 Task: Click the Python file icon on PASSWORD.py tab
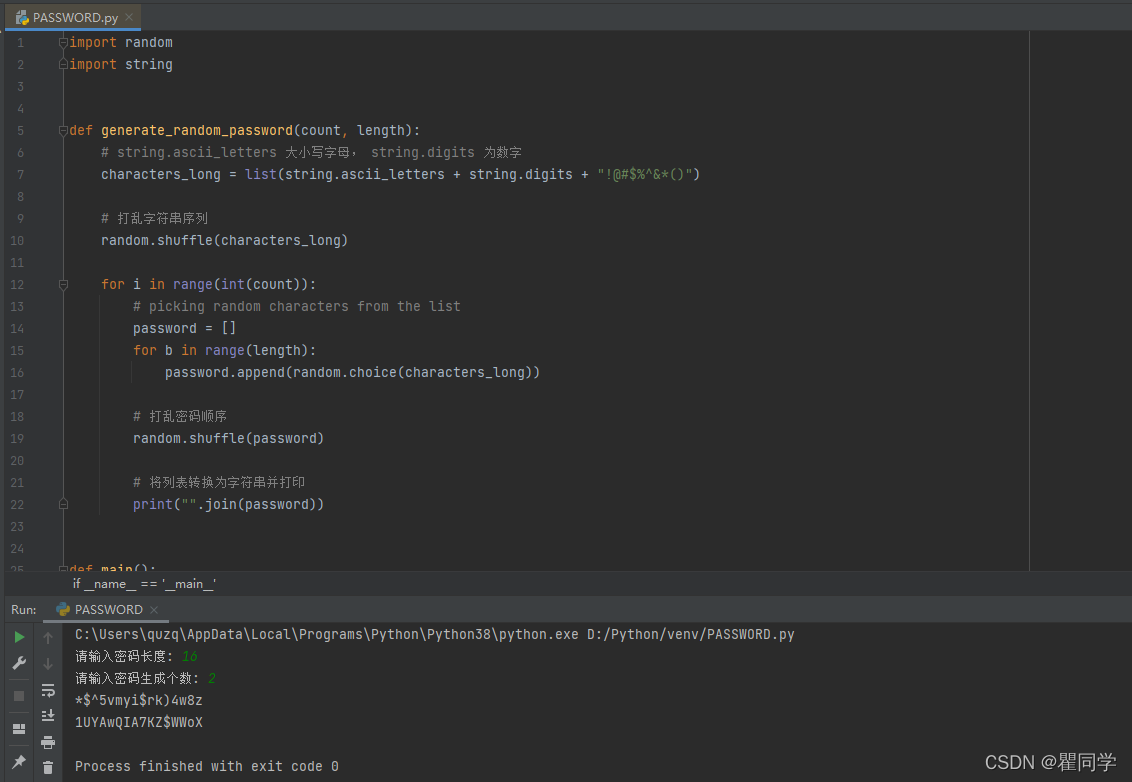(x=22, y=17)
